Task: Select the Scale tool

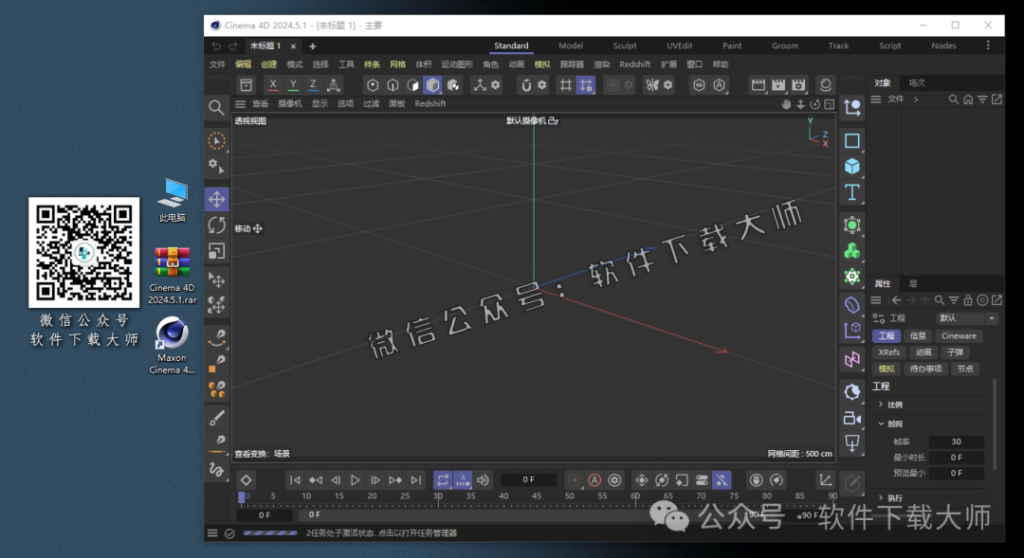Action: point(217,252)
